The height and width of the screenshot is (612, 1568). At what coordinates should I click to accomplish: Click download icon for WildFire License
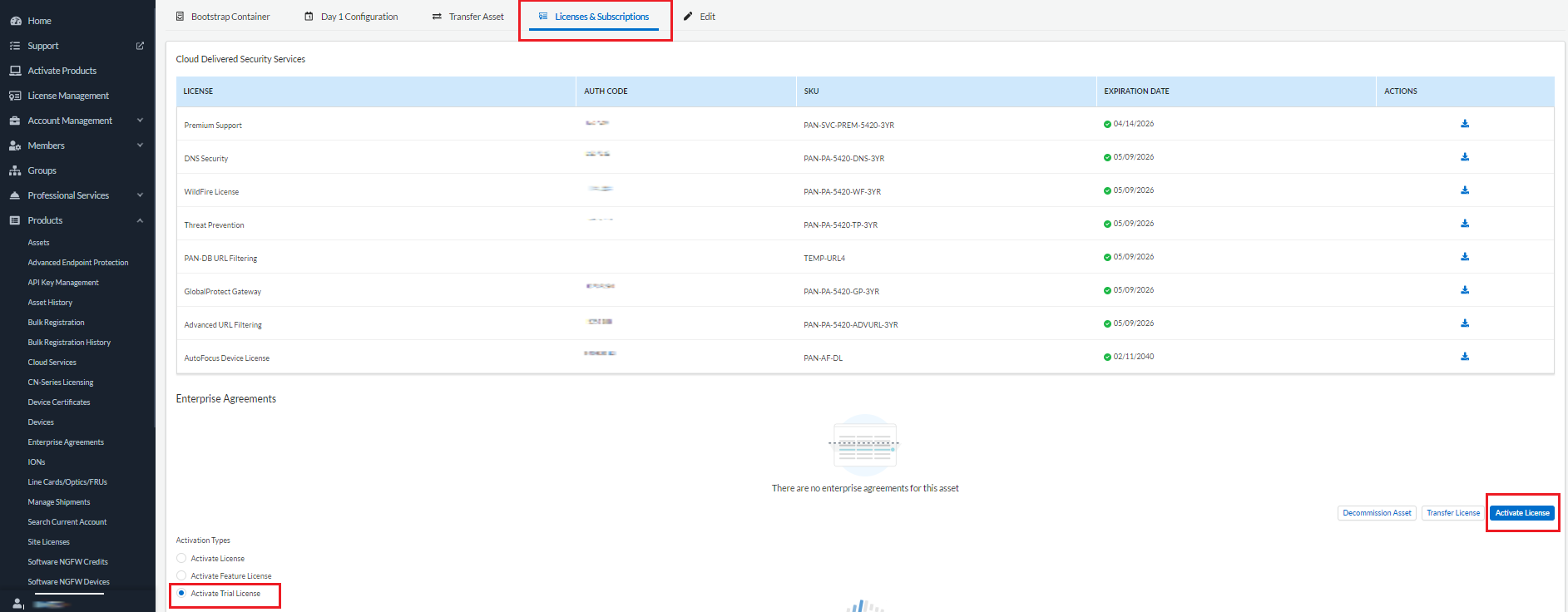(x=1465, y=190)
